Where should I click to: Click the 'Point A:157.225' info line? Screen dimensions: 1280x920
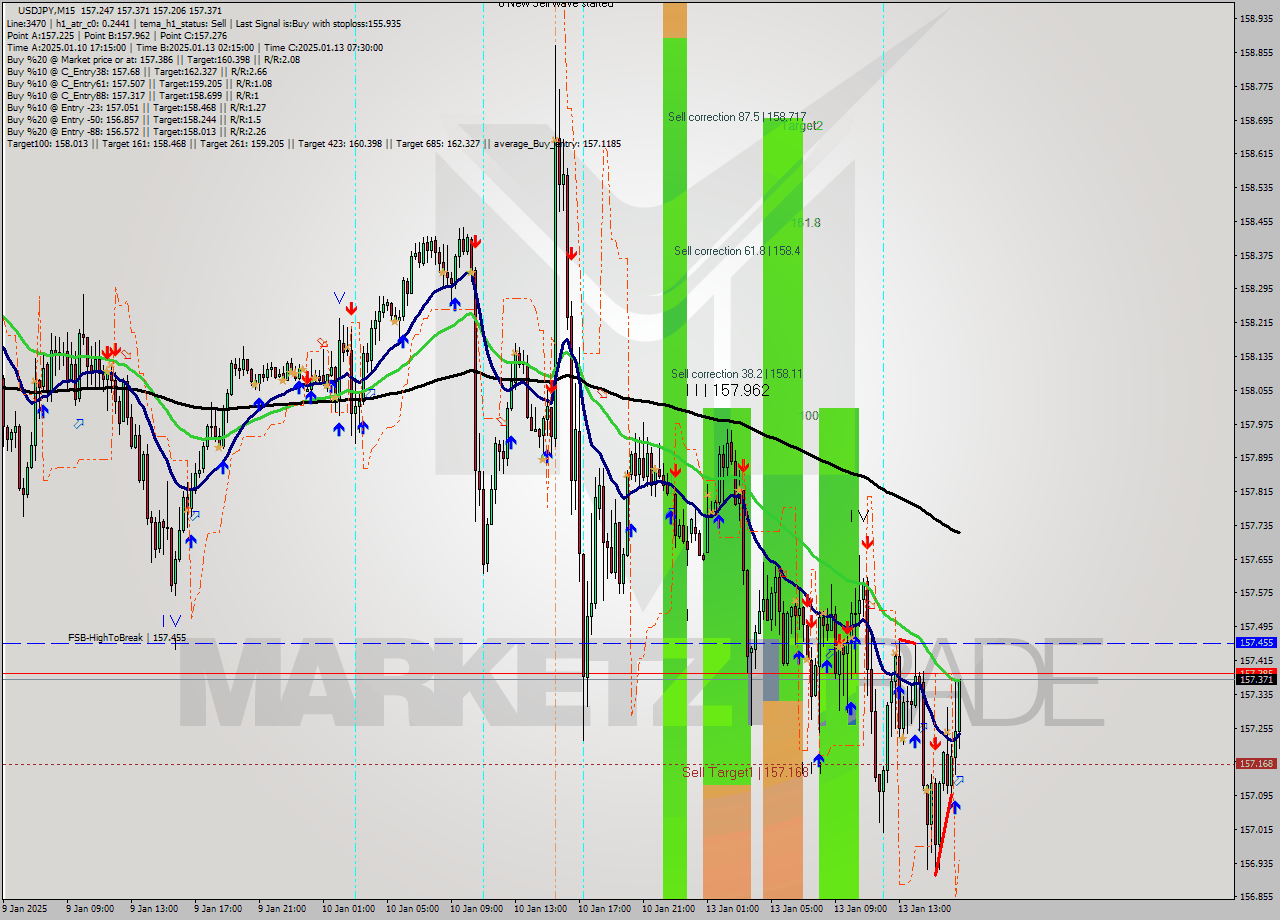(x=117, y=35)
